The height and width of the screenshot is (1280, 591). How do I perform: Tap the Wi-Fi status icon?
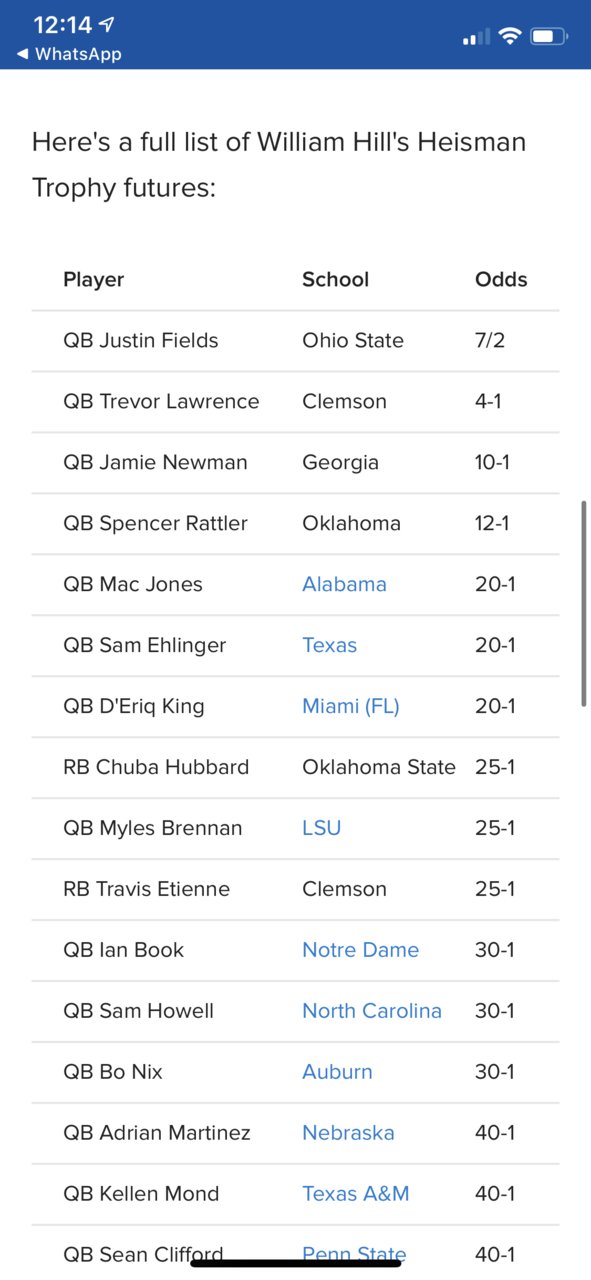tap(510, 37)
